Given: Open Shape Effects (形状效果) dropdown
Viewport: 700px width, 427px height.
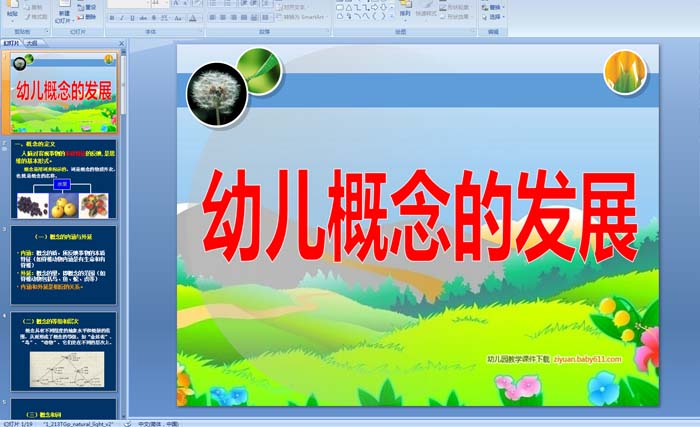Looking at the screenshot, I should (x=455, y=17).
